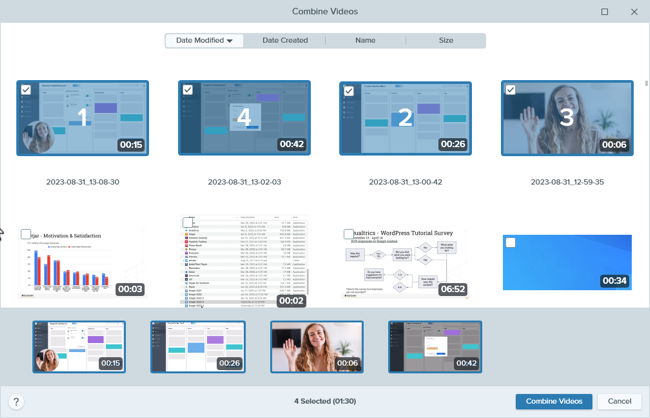
Task: Sort videos by Date Created
Action: coord(285,41)
